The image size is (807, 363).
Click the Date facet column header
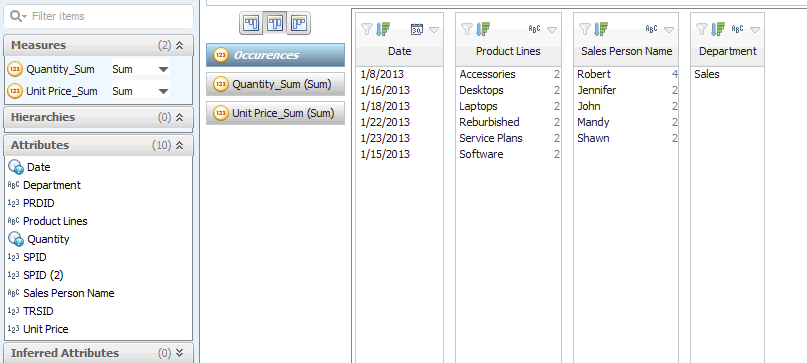pyautogui.click(x=399, y=51)
